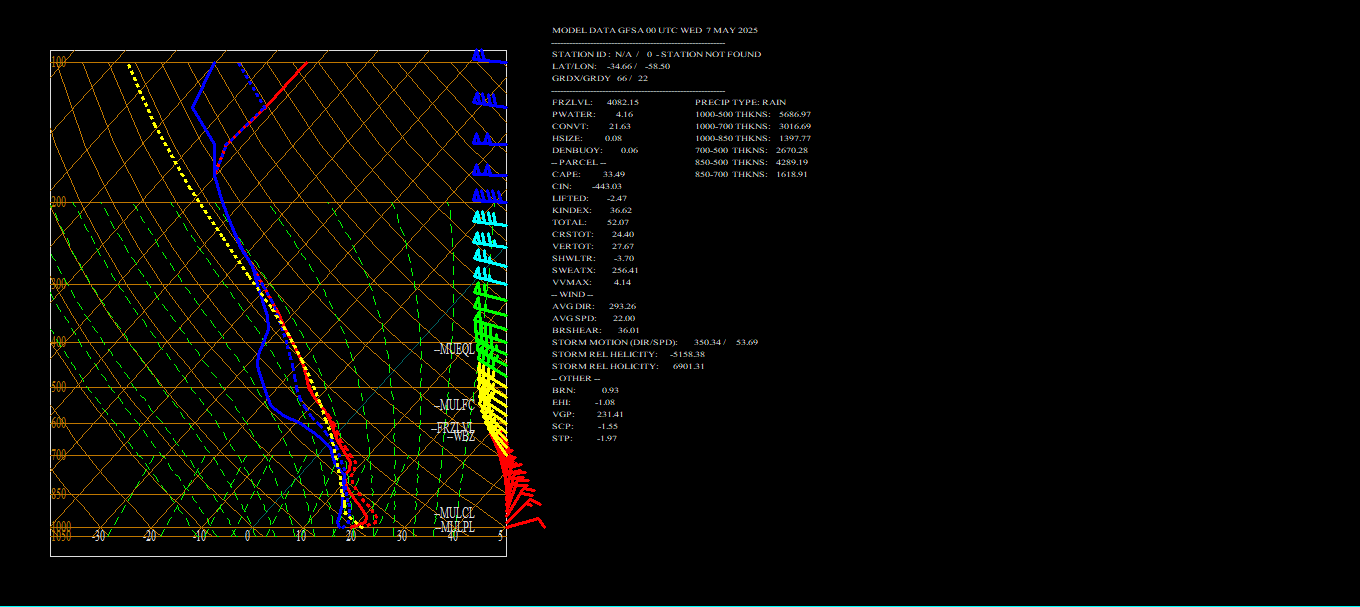Click the STP value -1.97

[x=607, y=438]
